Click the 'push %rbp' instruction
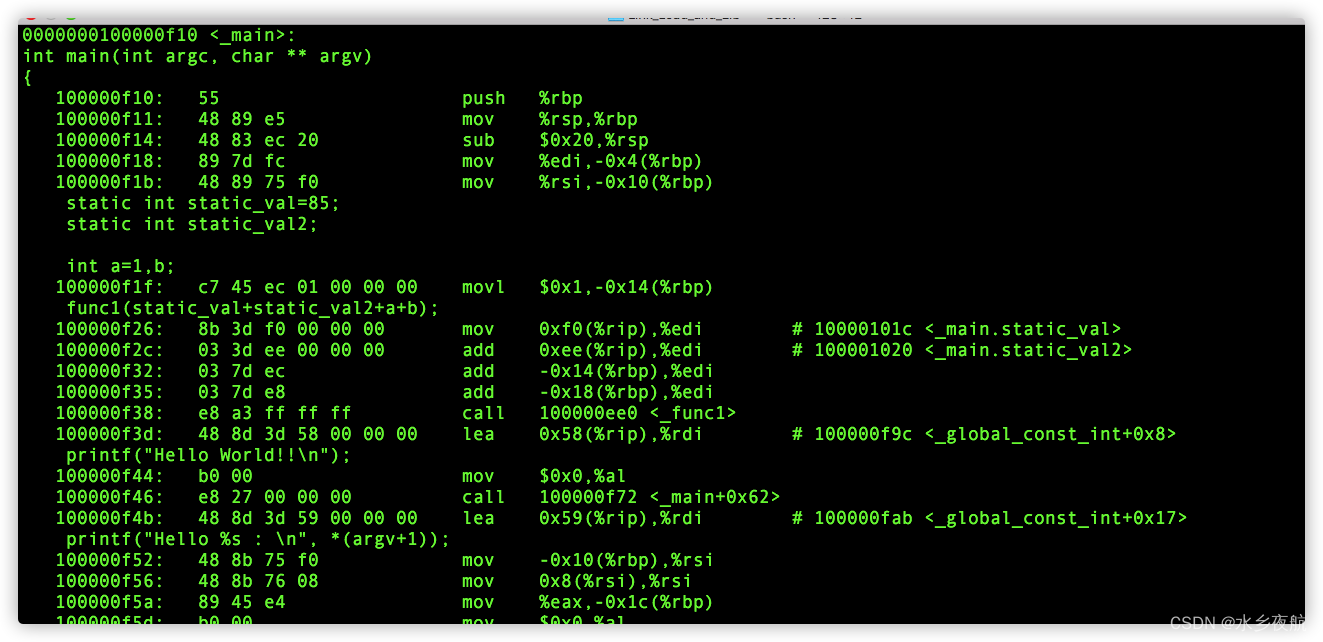The width and height of the screenshot is (1323, 642). 520,98
